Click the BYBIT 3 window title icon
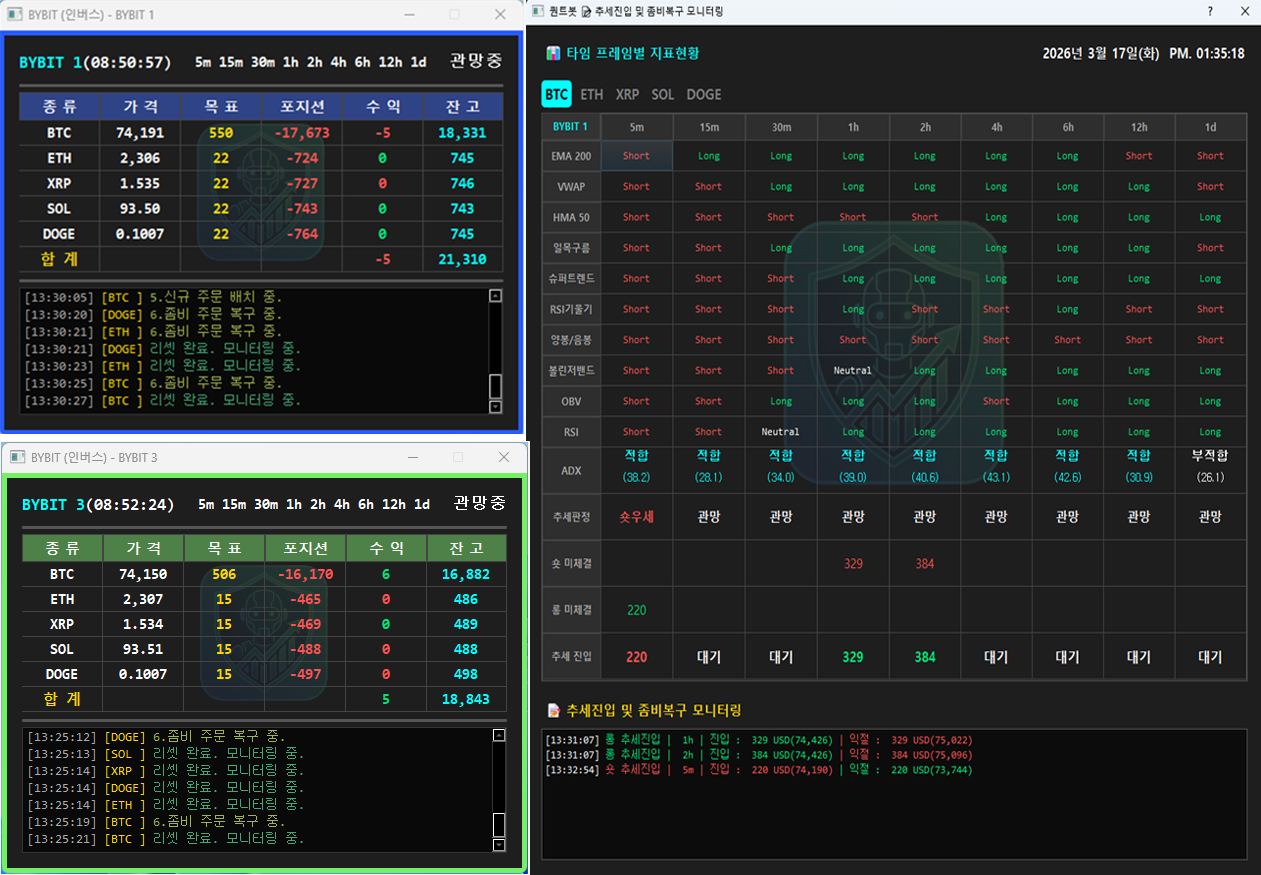This screenshot has height=875, width=1261. point(17,457)
